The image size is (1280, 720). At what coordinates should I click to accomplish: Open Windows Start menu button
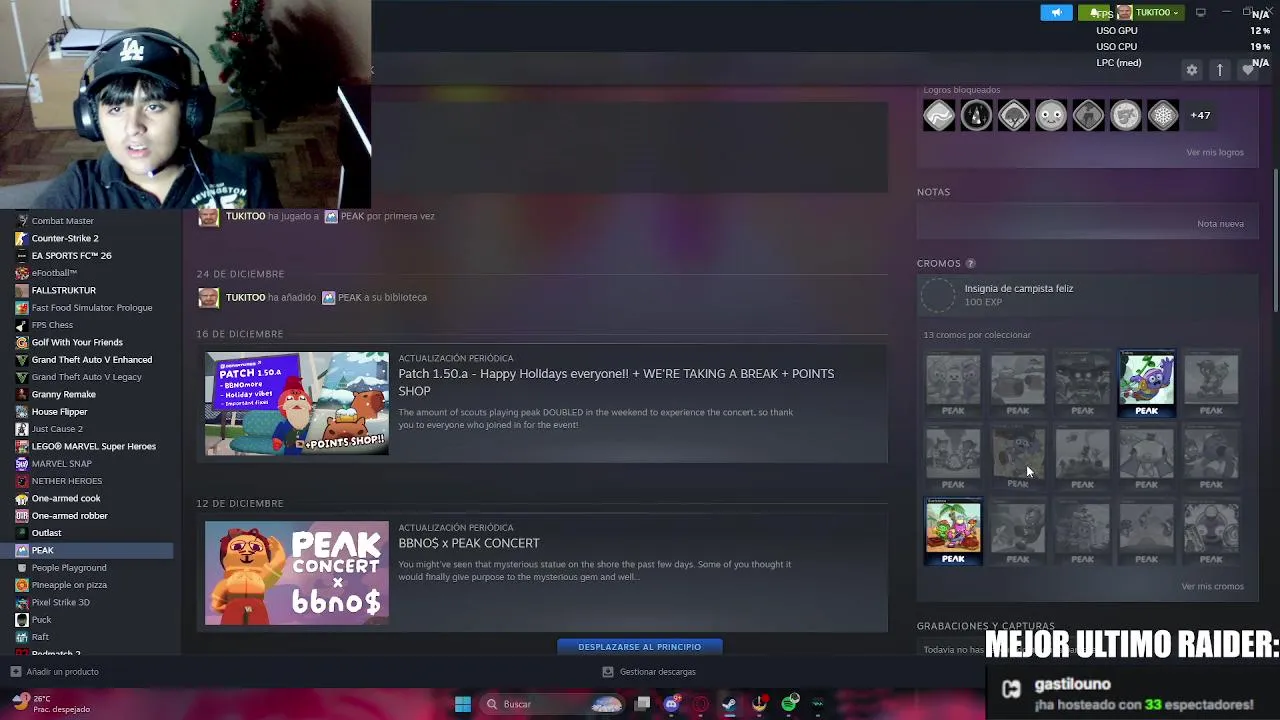coord(462,704)
